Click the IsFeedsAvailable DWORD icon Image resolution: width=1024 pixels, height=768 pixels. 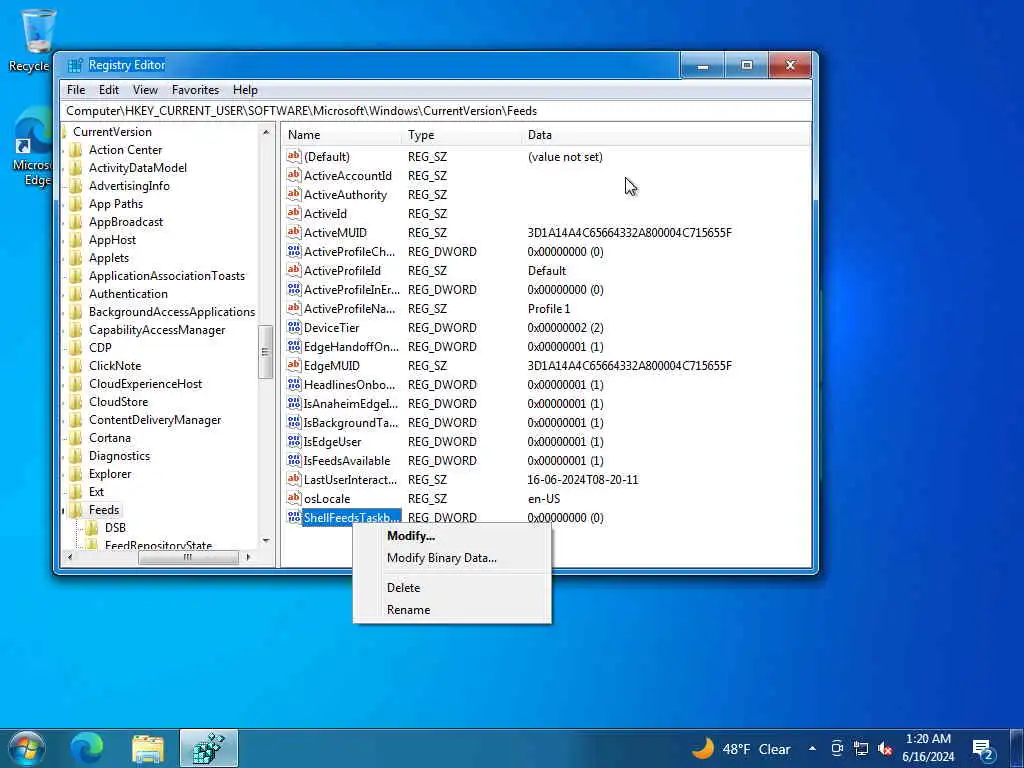pyautogui.click(x=294, y=460)
